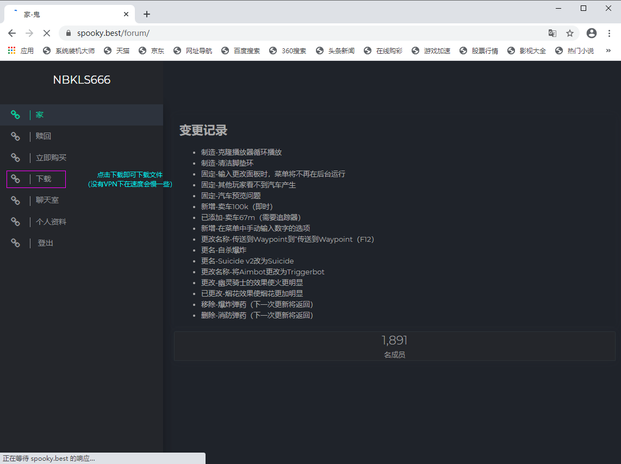
Task: Open the 网址导航 bookmark
Action: [192, 51]
